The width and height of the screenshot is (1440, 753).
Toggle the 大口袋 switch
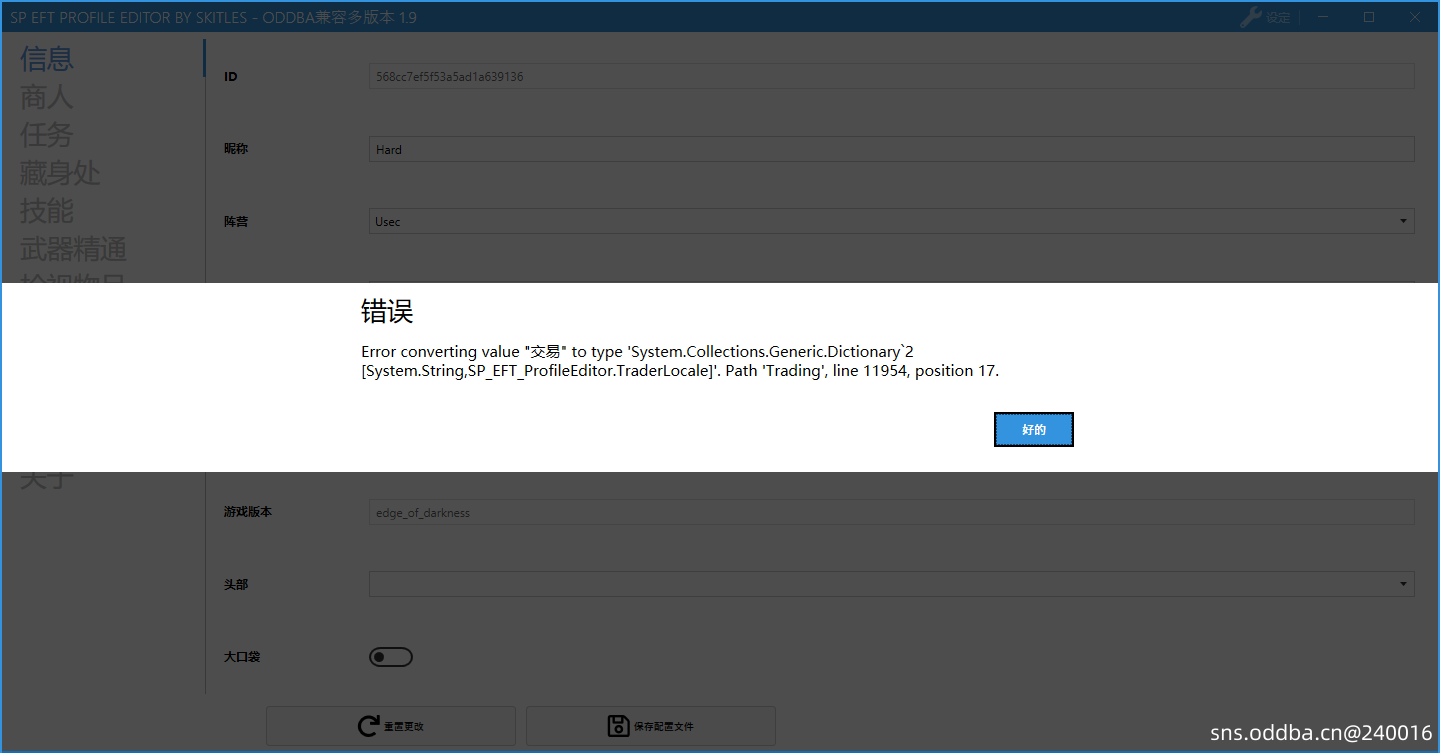coord(391,657)
